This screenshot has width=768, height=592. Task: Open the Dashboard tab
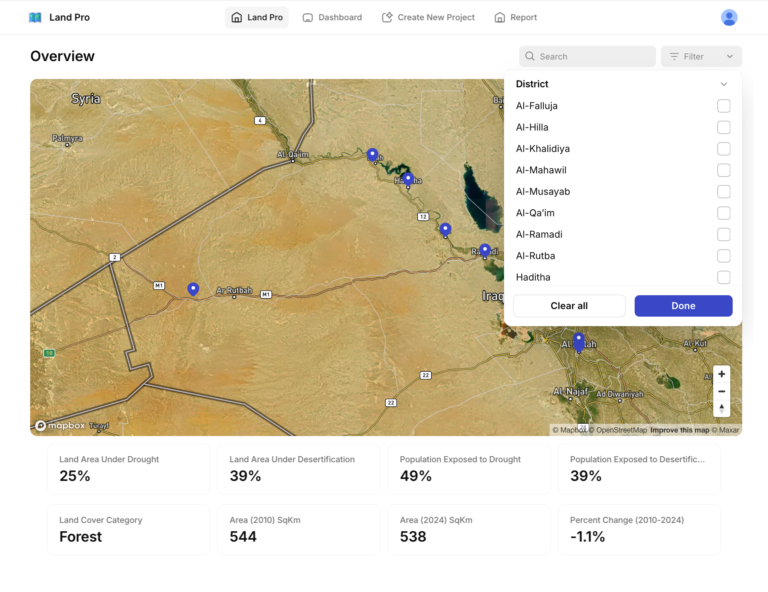click(332, 18)
